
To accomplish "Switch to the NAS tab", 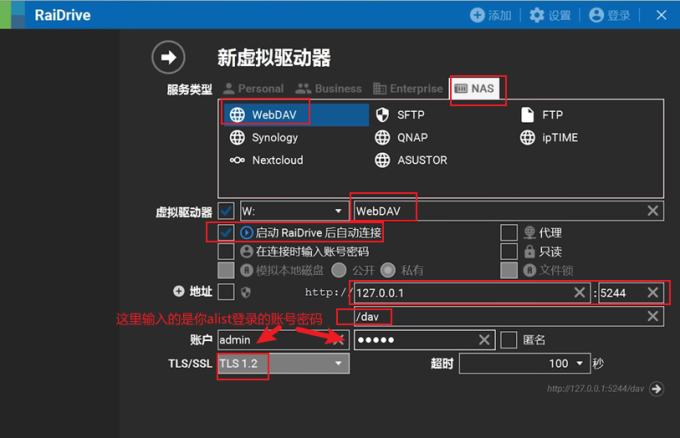I will [x=474, y=88].
